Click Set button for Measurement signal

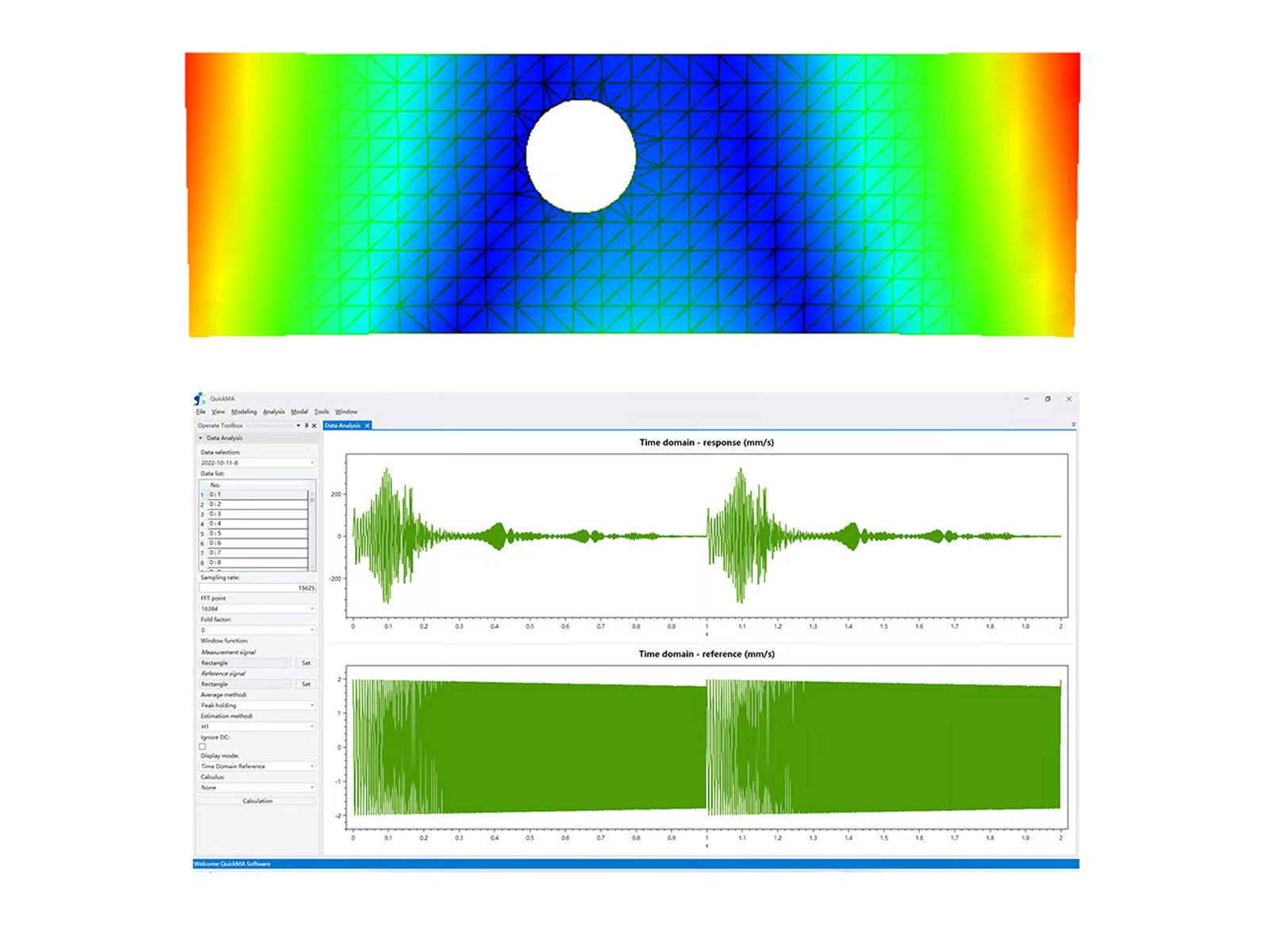(306, 662)
